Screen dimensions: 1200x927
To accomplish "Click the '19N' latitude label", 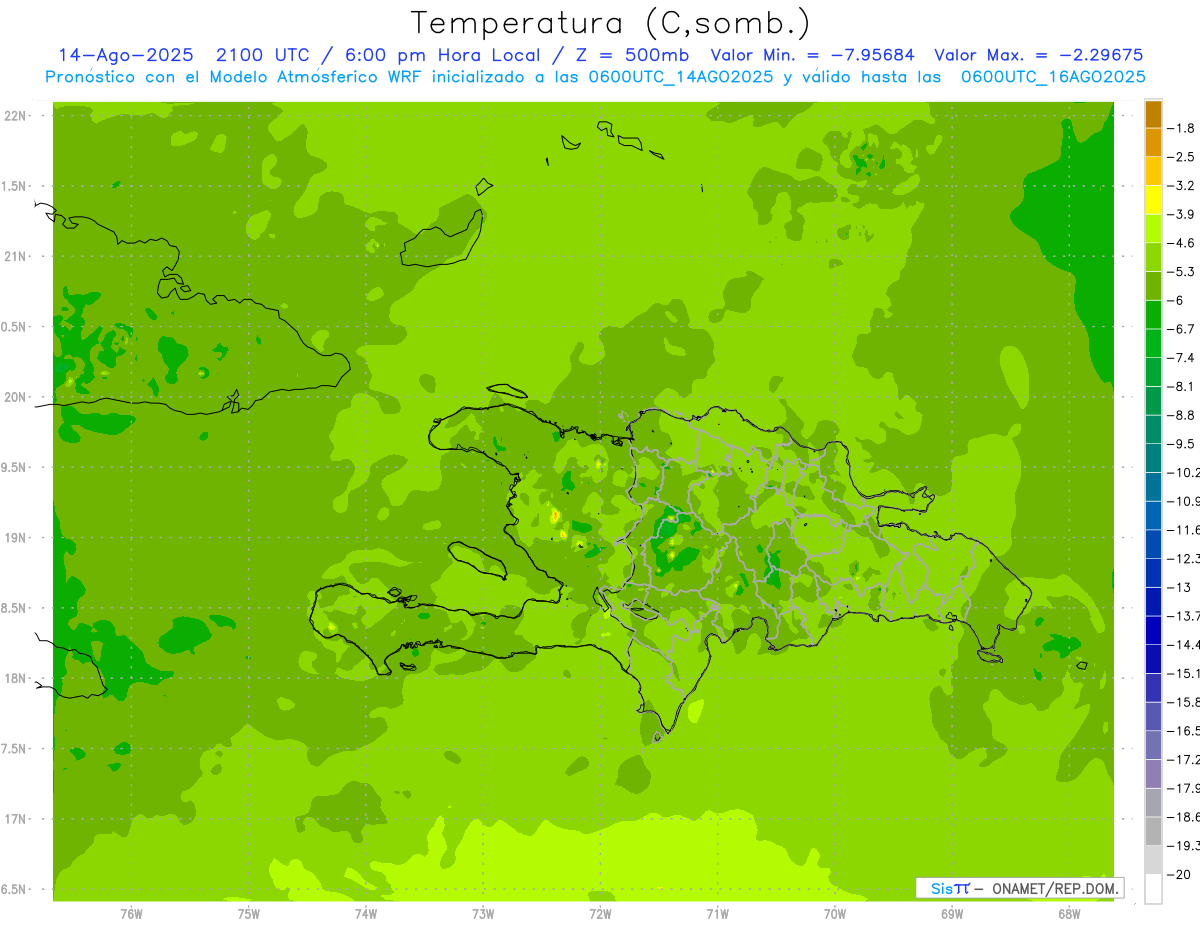I will [x=15, y=538].
